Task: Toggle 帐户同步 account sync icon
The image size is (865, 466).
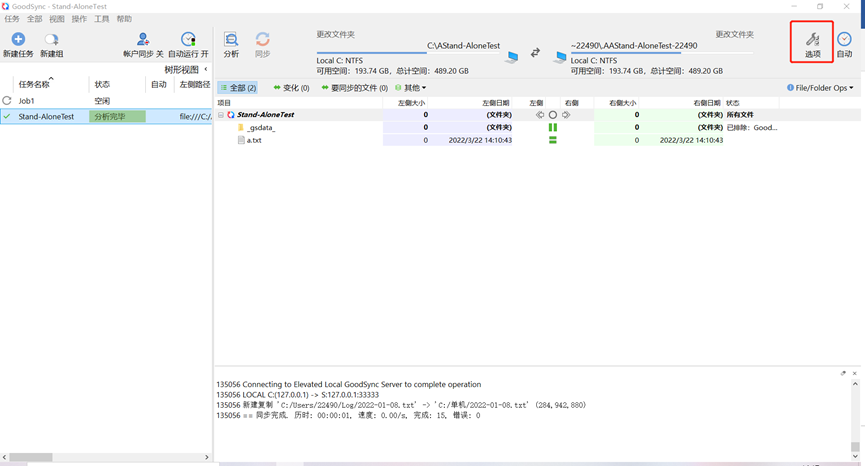Action: pyautogui.click(x=143, y=39)
